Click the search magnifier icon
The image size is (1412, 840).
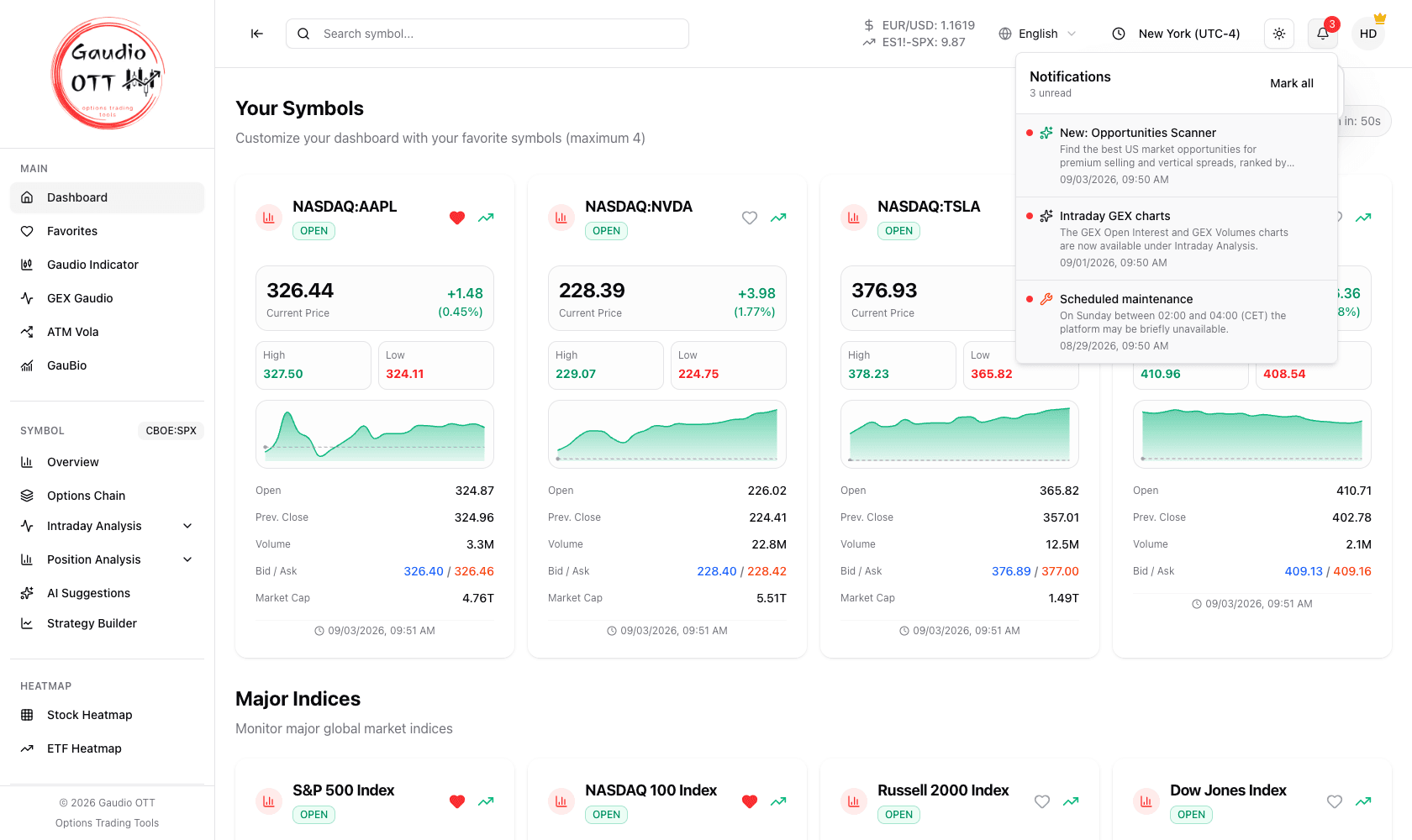(303, 34)
